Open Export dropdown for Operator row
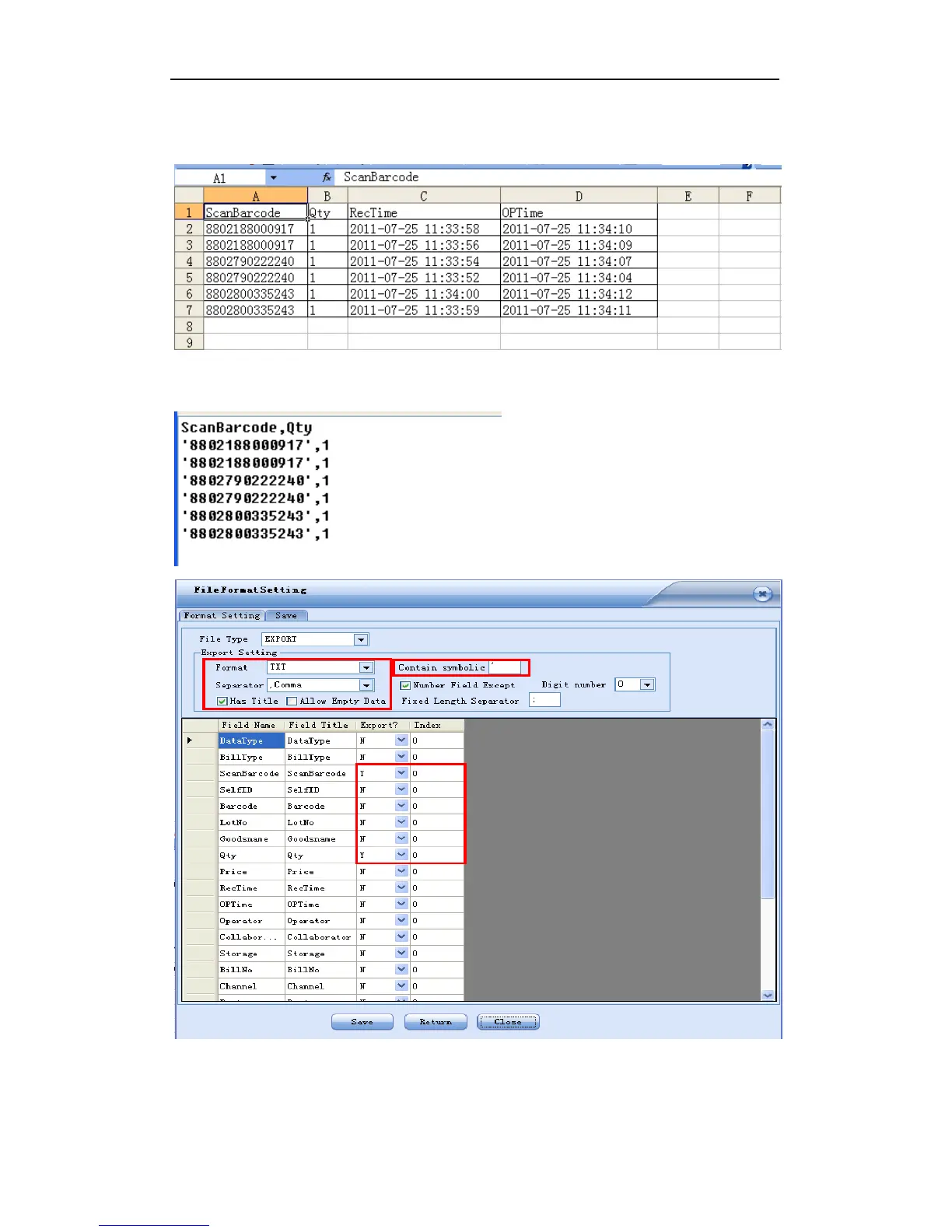The height and width of the screenshot is (1232, 952). [x=401, y=920]
